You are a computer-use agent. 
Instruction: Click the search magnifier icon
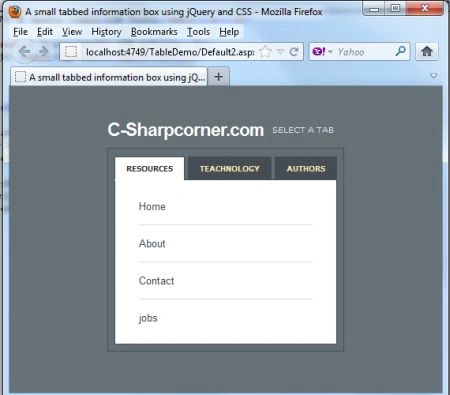click(400, 51)
